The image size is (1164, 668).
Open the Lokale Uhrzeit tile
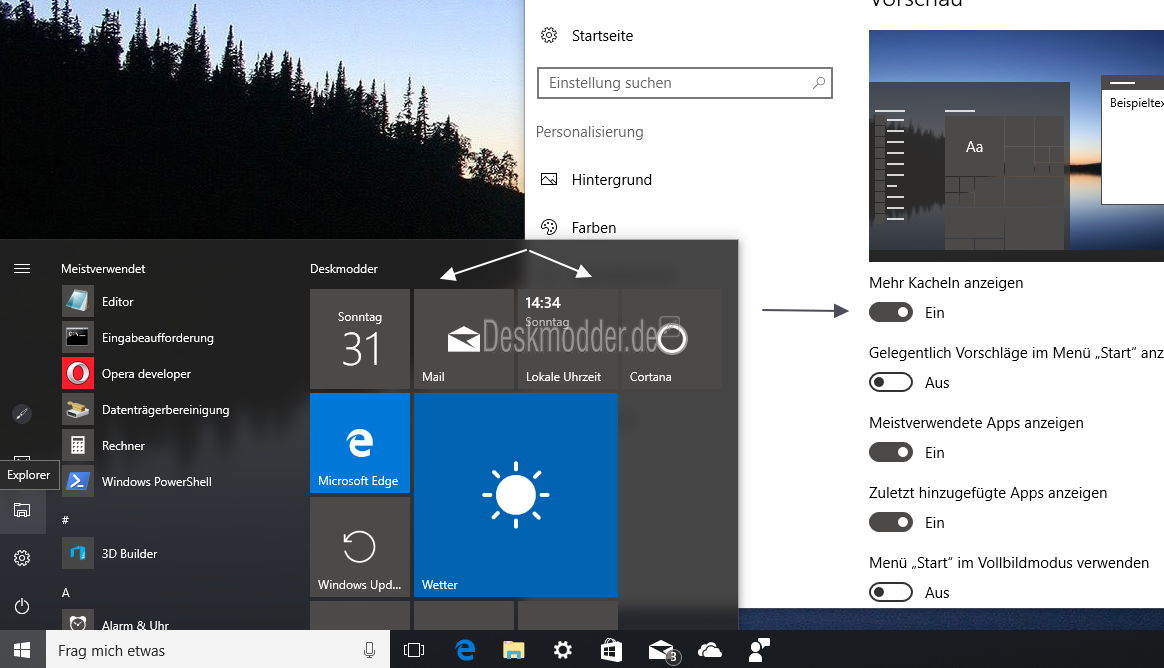[x=568, y=339]
